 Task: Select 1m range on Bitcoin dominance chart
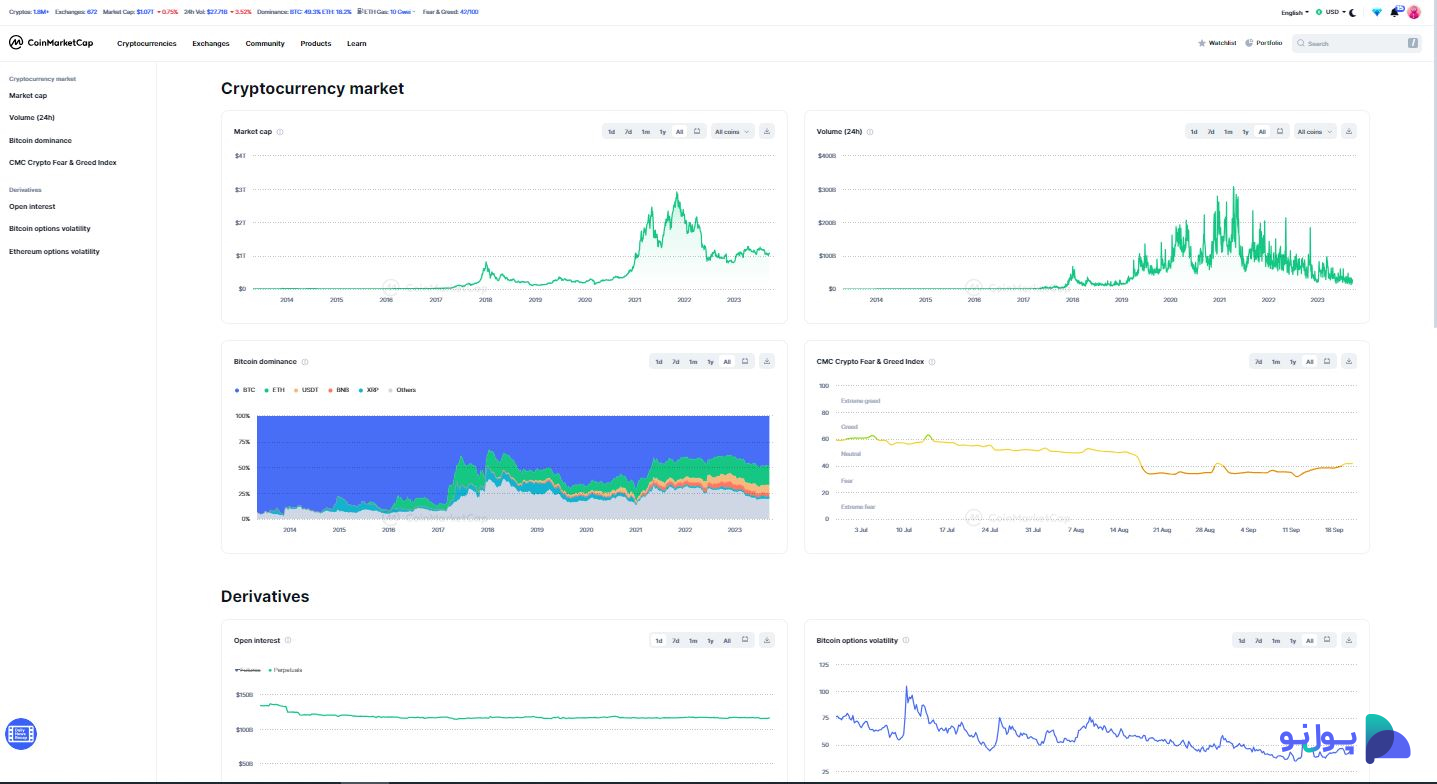(693, 361)
